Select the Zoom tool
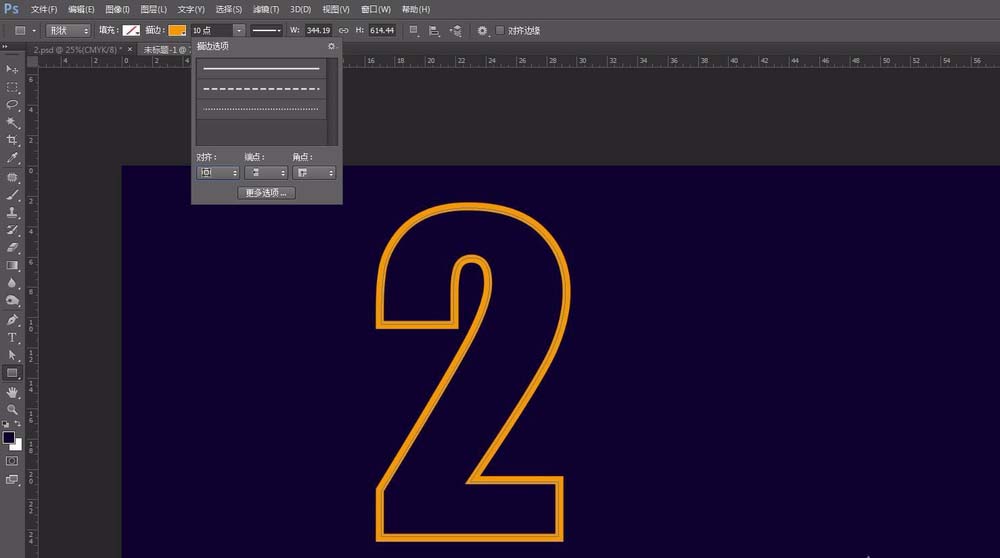The image size is (1000, 558). pos(12,409)
